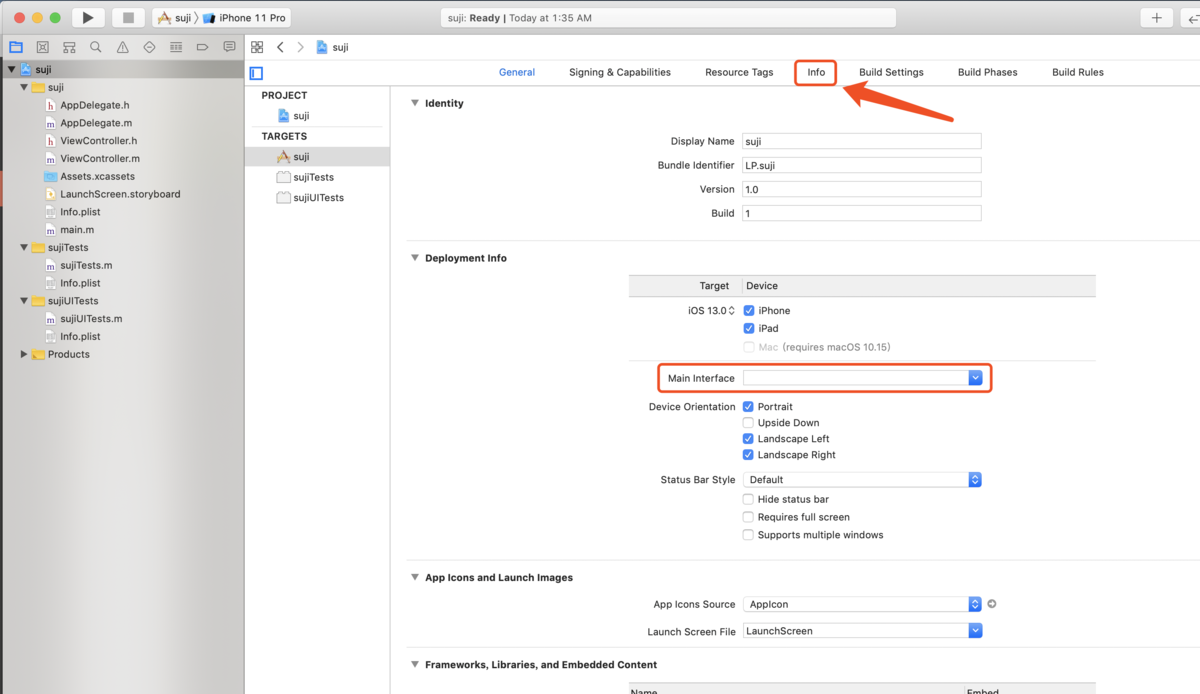1200x694 pixels.
Task: Click the Build number field
Action: coord(862,213)
